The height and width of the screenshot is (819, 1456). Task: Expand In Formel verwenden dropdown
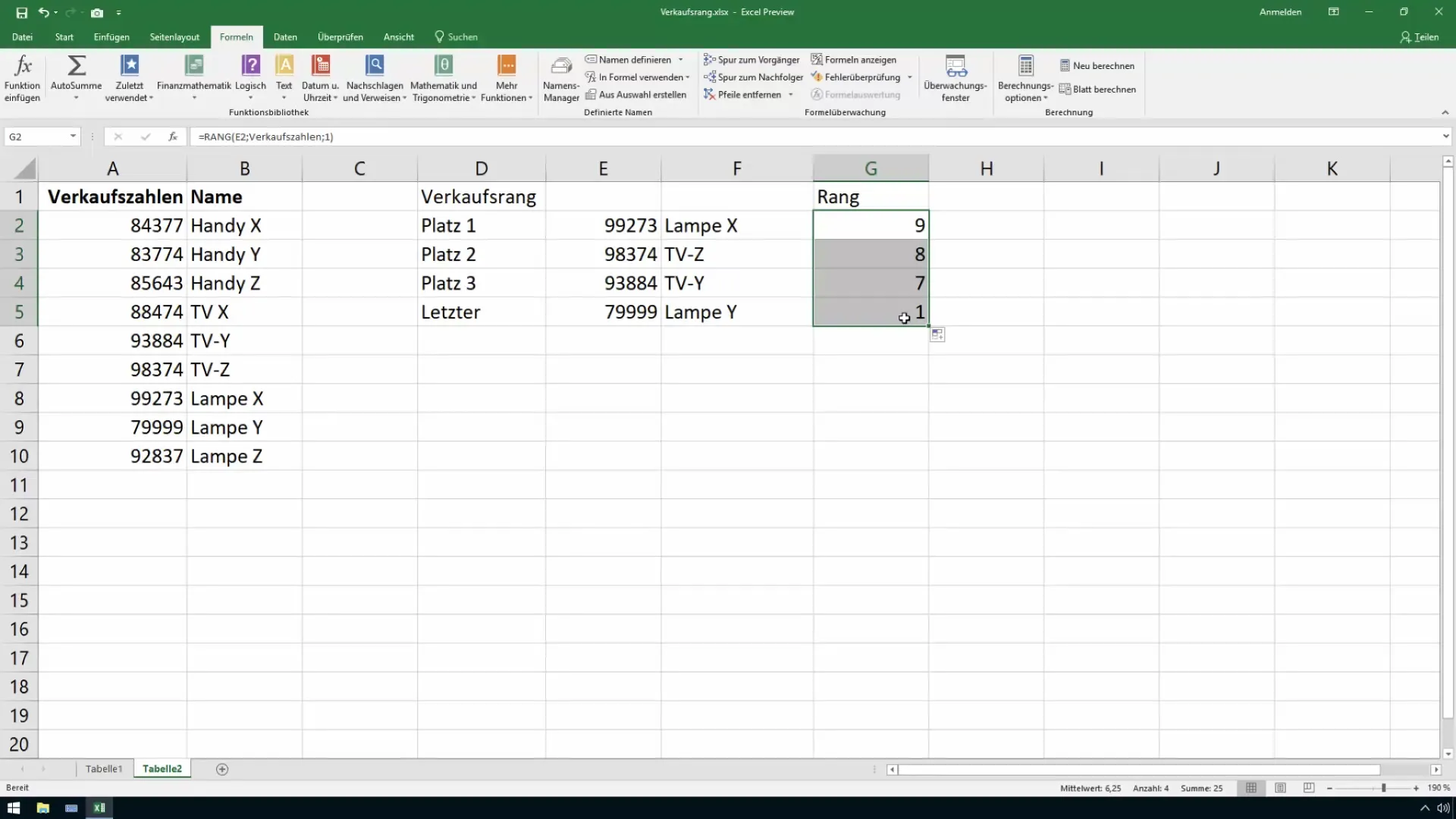[x=688, y=77]
